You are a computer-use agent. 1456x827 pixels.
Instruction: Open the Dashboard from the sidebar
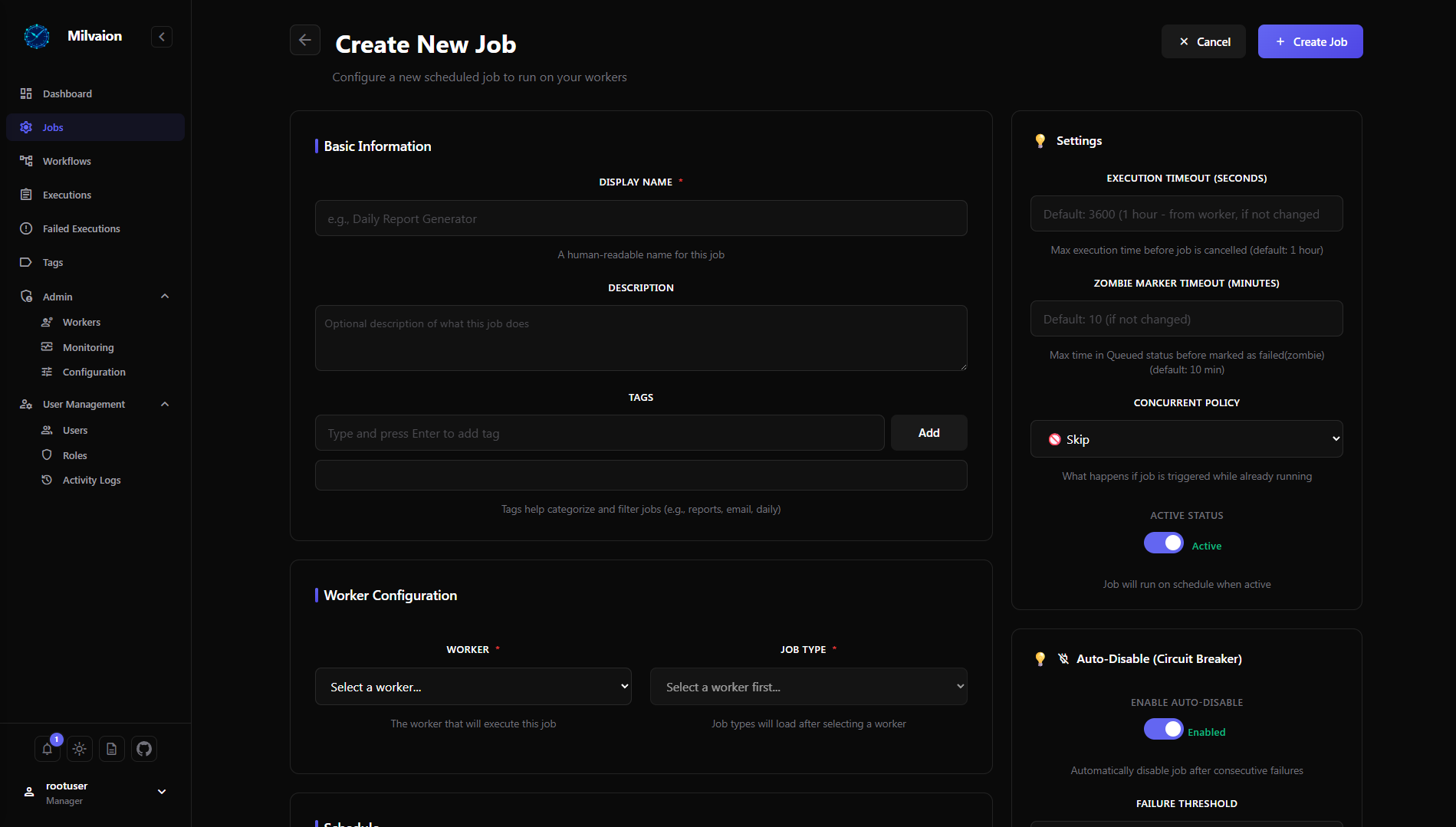tap(67, 93)
